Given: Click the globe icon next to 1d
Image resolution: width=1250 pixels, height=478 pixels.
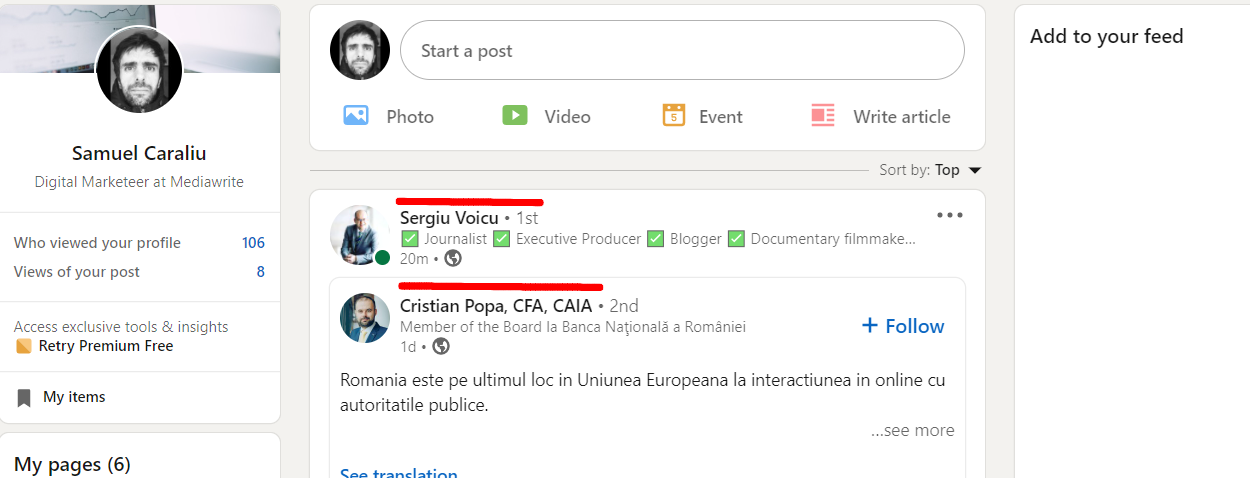Looking at the screenshot, I should pyautogui.click(x=441, y=347).
